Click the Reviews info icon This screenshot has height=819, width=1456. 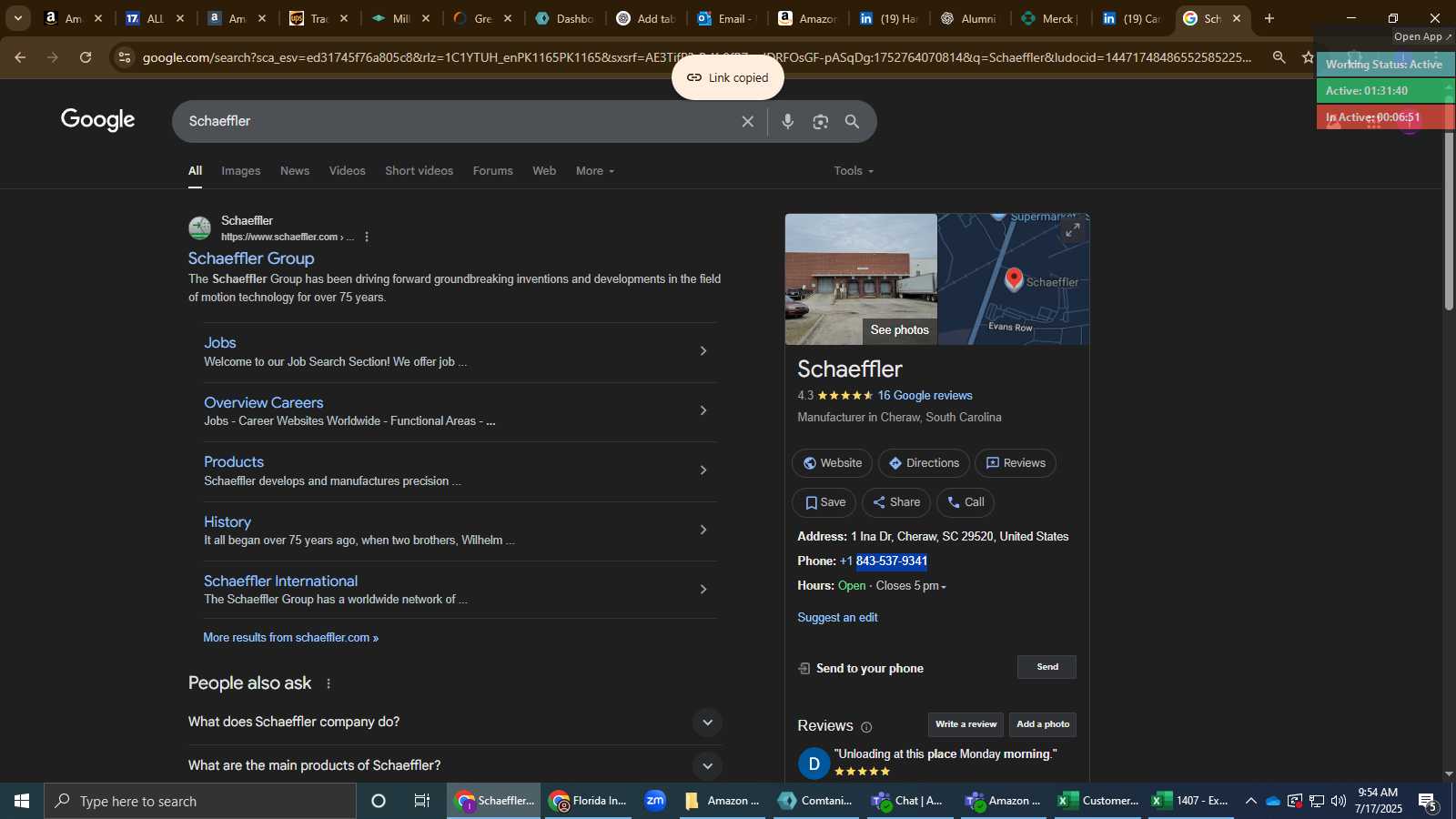pos(866,727)
